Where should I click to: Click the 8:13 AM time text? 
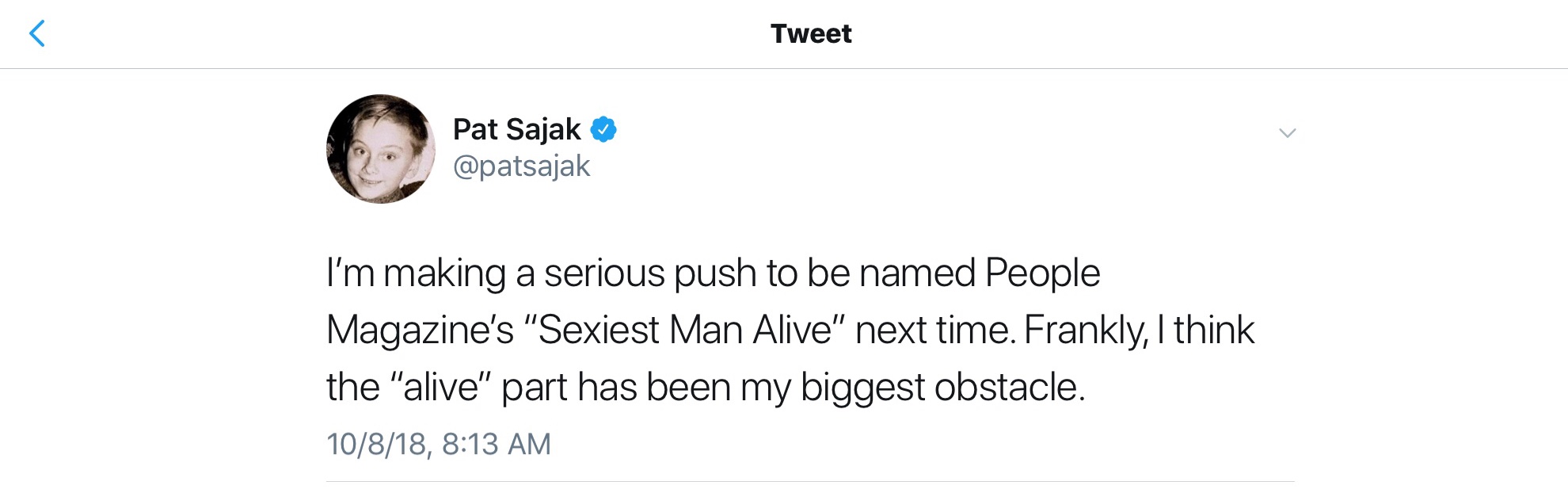[x=496, y=444]
